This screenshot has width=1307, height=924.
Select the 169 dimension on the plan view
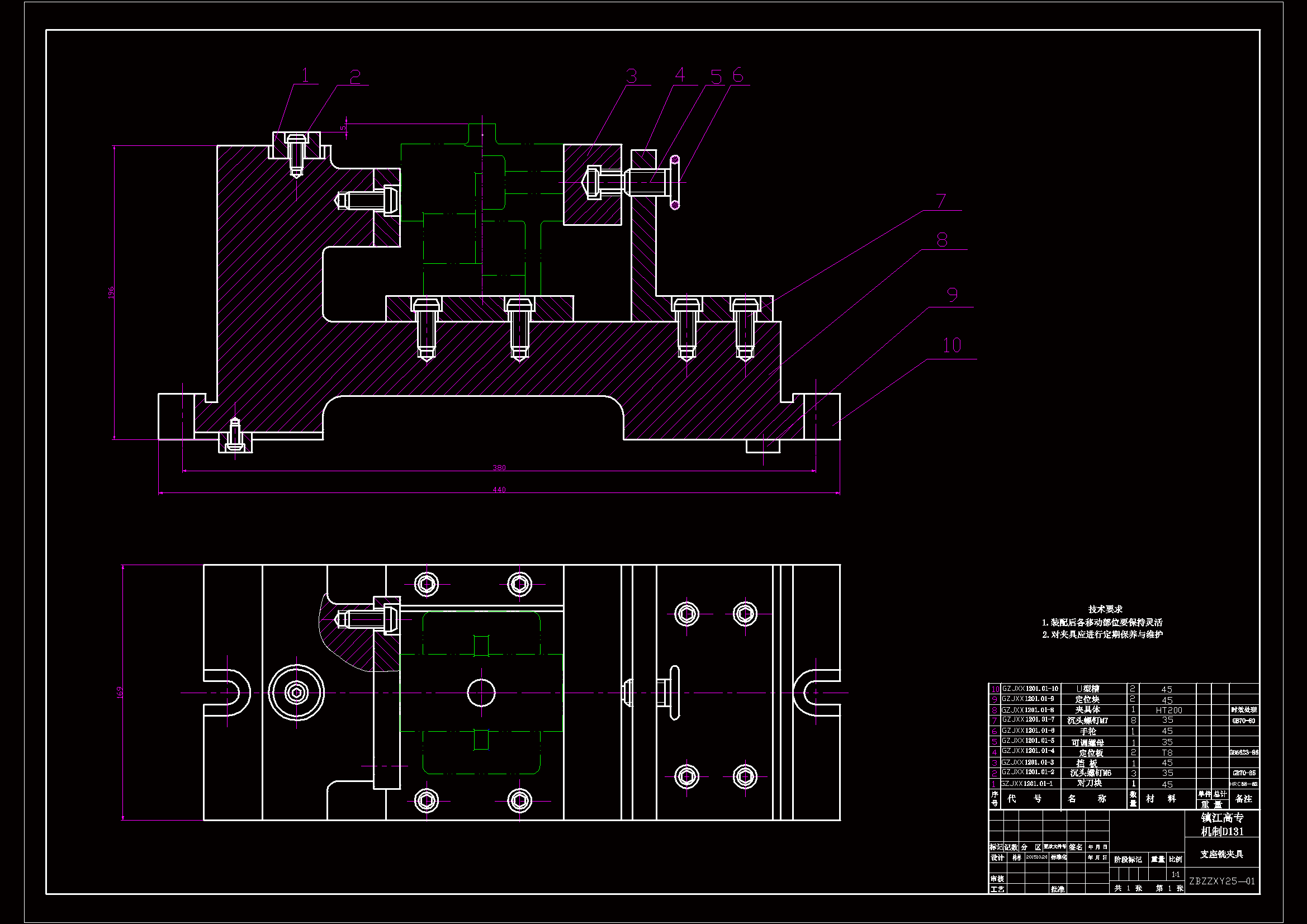(x=120, y=692)
